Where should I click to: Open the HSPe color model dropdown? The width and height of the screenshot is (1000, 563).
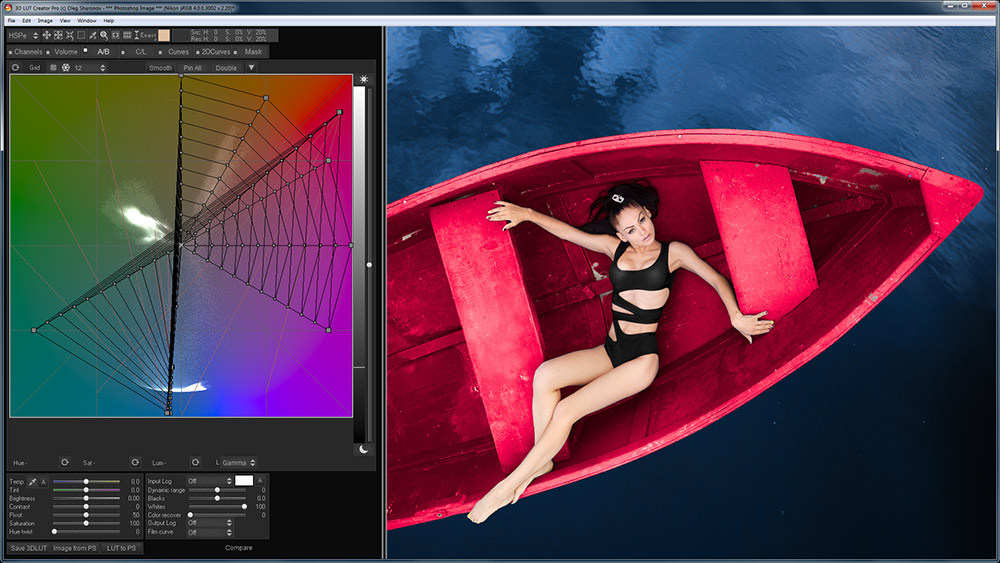pyautogui.click(x=22, y=35)
